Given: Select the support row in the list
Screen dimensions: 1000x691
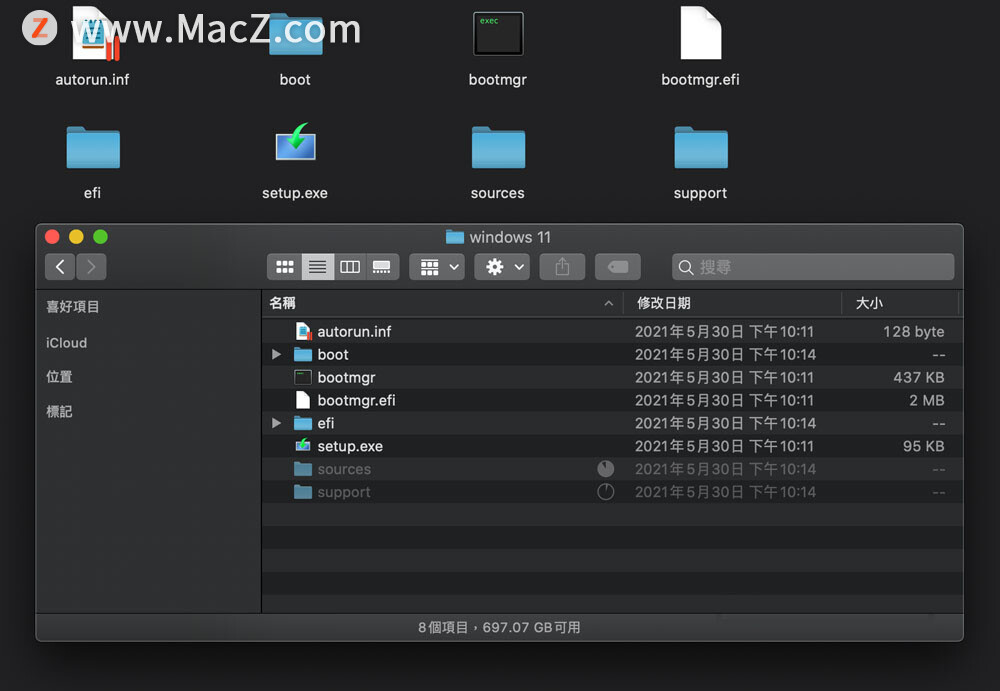Looking at the screenshot, I should [x=612, y=492].
